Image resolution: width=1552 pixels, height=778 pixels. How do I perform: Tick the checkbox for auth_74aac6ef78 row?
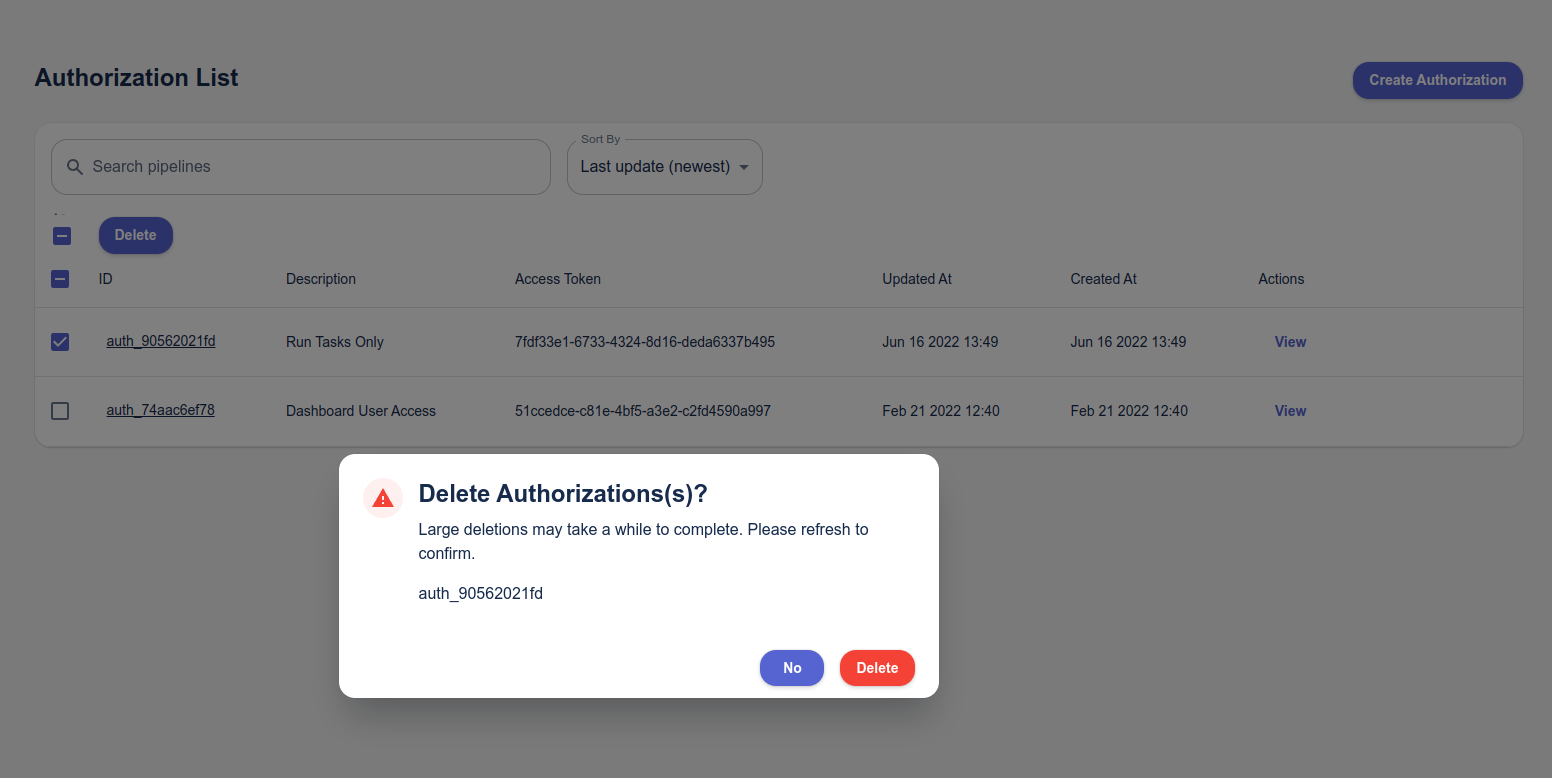(x=60, y=411)
